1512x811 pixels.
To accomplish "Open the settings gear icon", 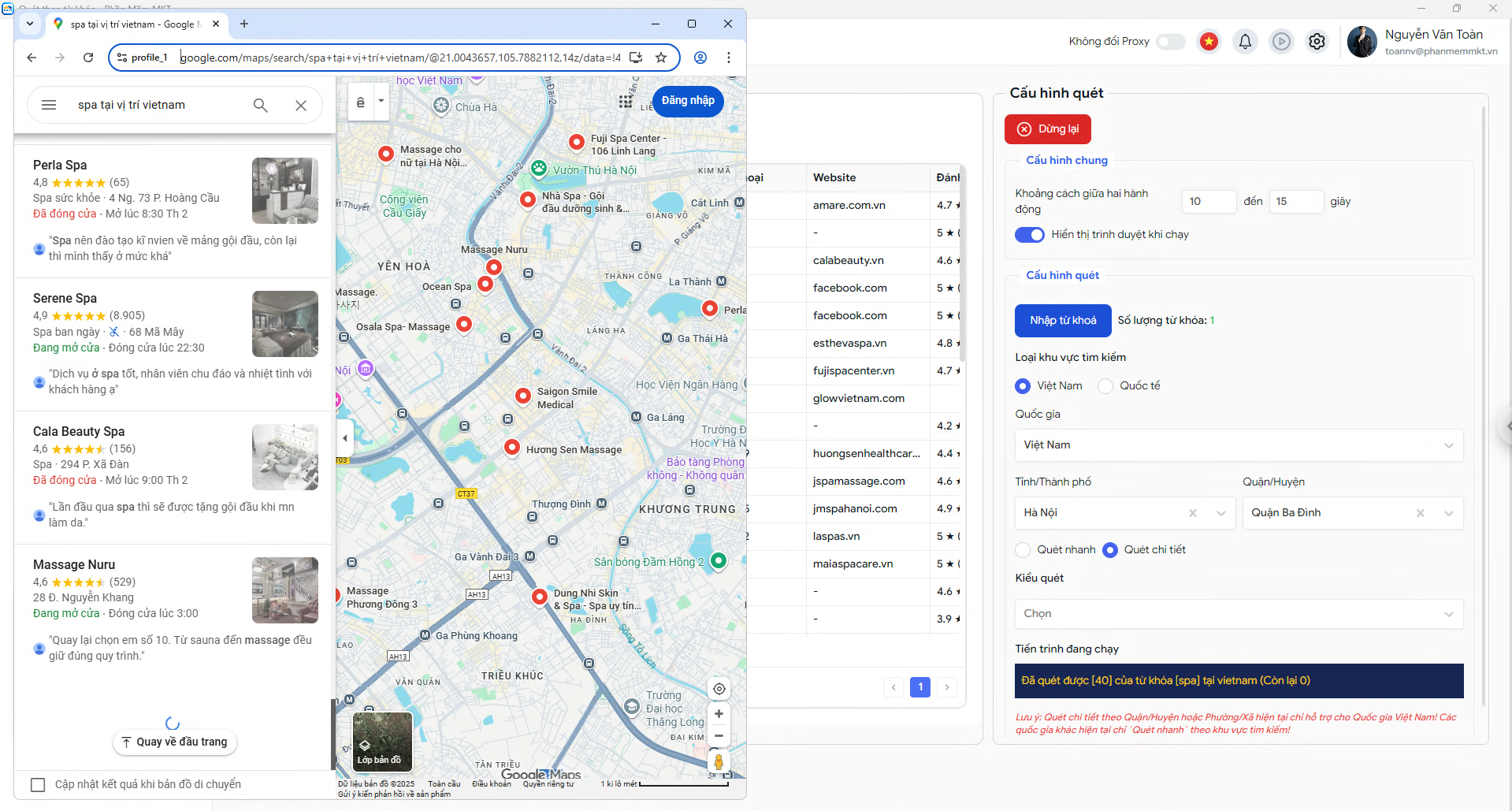I will tap(1317, 41).
